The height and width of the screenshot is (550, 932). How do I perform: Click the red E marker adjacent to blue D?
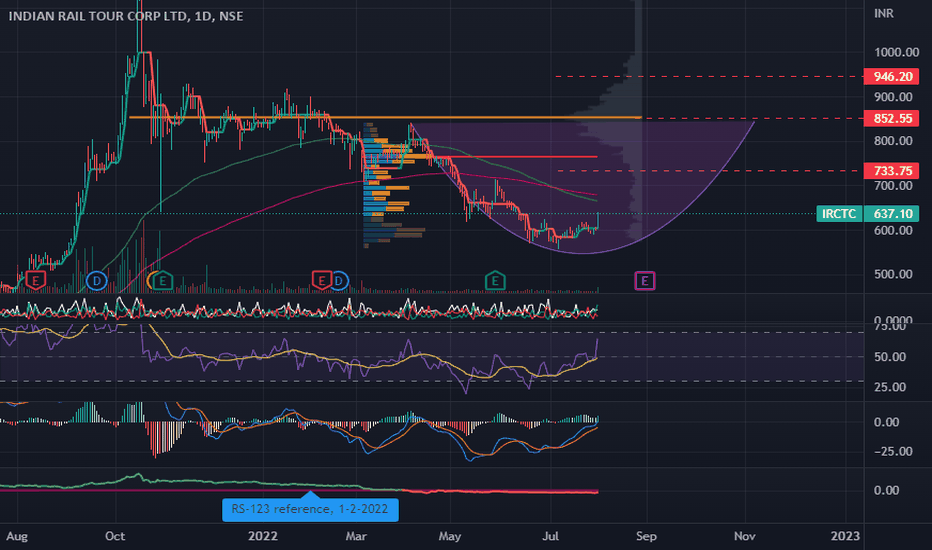322,280
